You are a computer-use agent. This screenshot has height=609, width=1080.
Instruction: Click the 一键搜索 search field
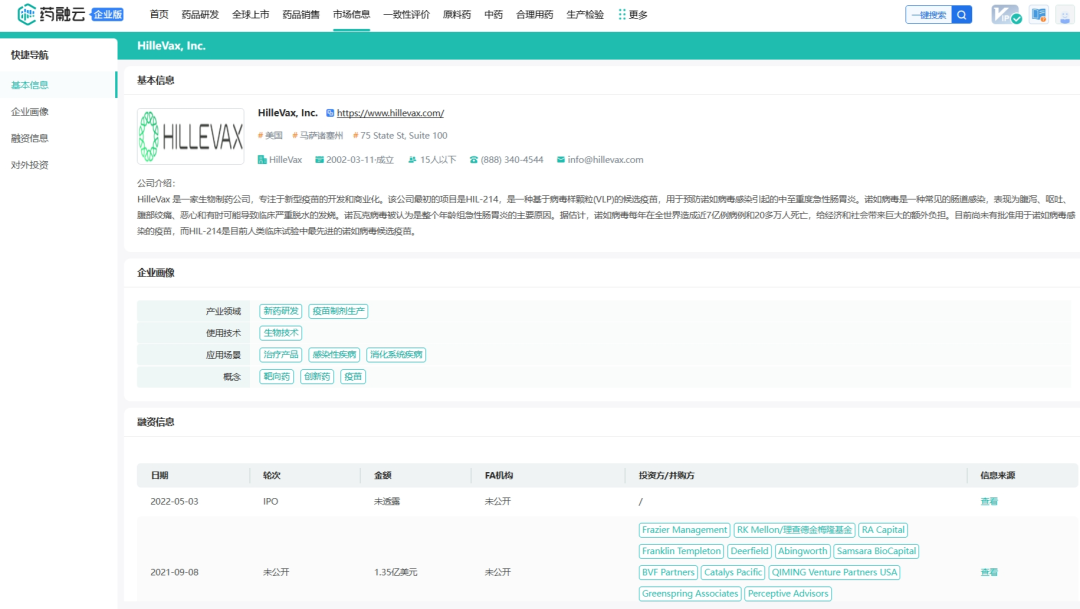pos(928,15)
